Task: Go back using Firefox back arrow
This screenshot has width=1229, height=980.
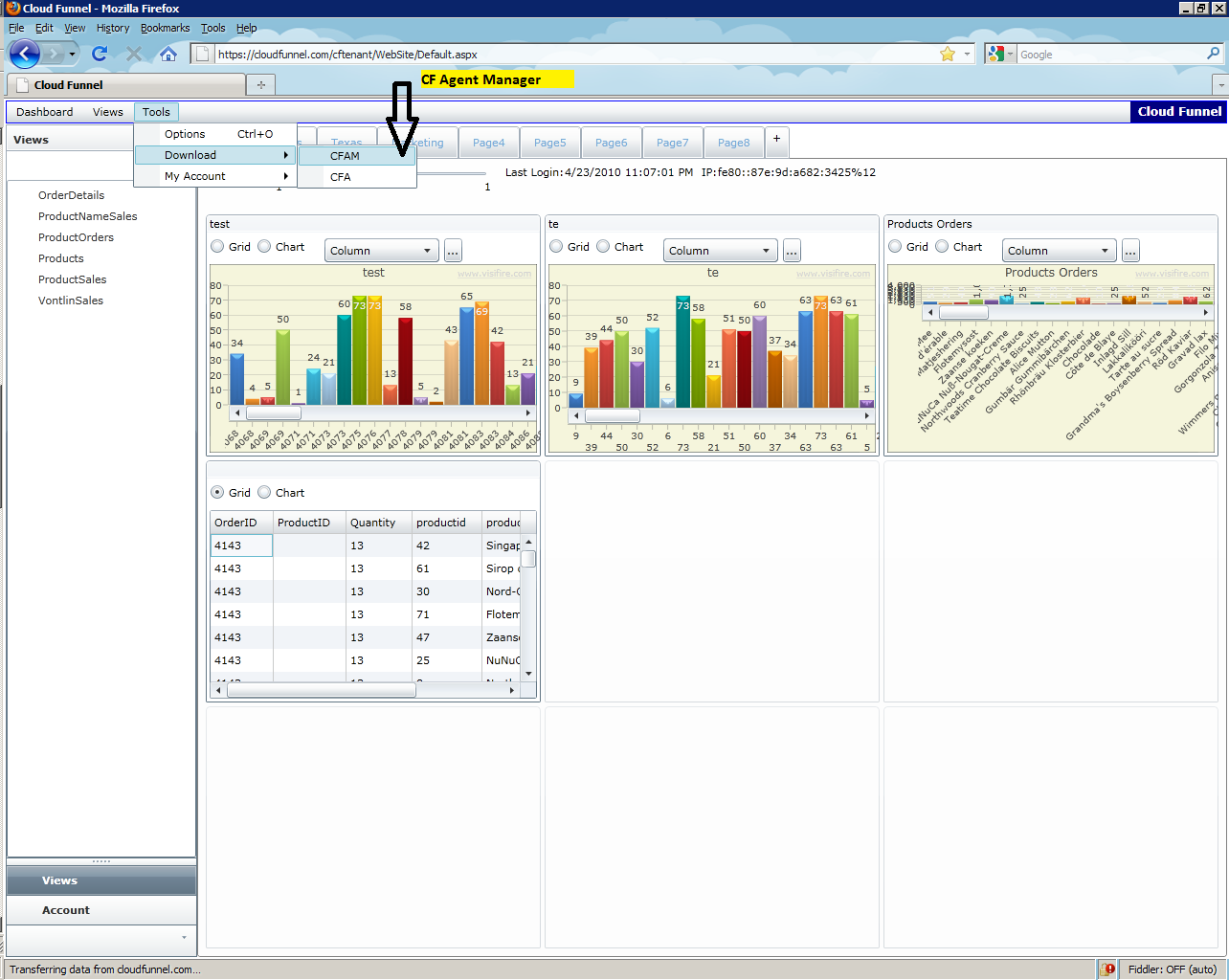Action: 25,54
